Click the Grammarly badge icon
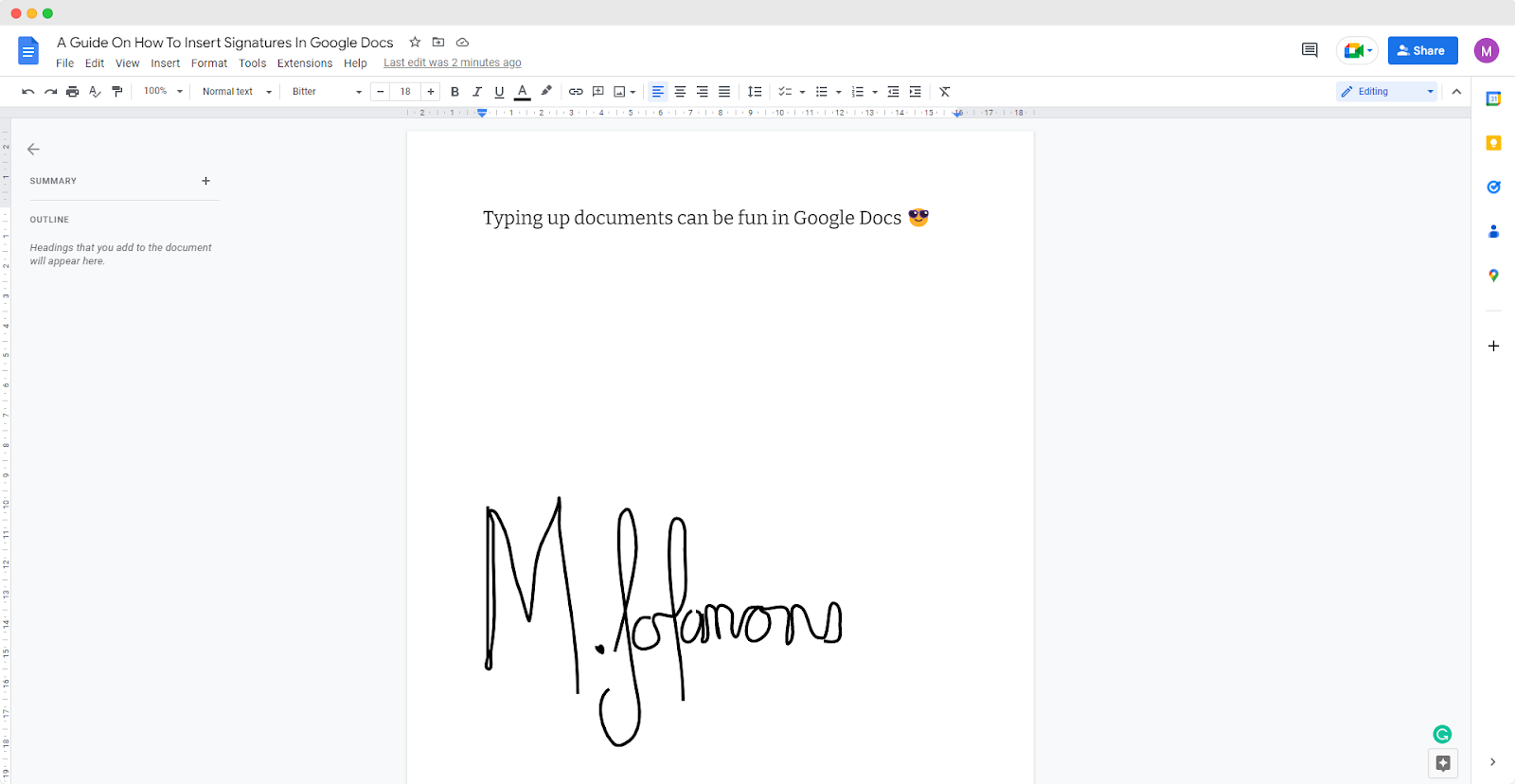The height and width of the screenshot is (784, 1515). coord(1442,734)
